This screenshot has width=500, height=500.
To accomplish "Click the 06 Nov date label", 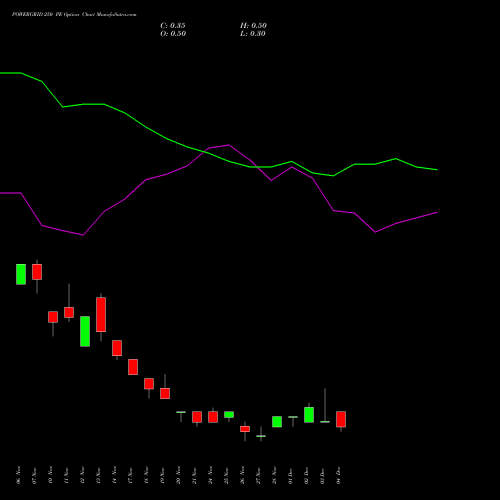I will pyautogui.click(x=18, y=475).
